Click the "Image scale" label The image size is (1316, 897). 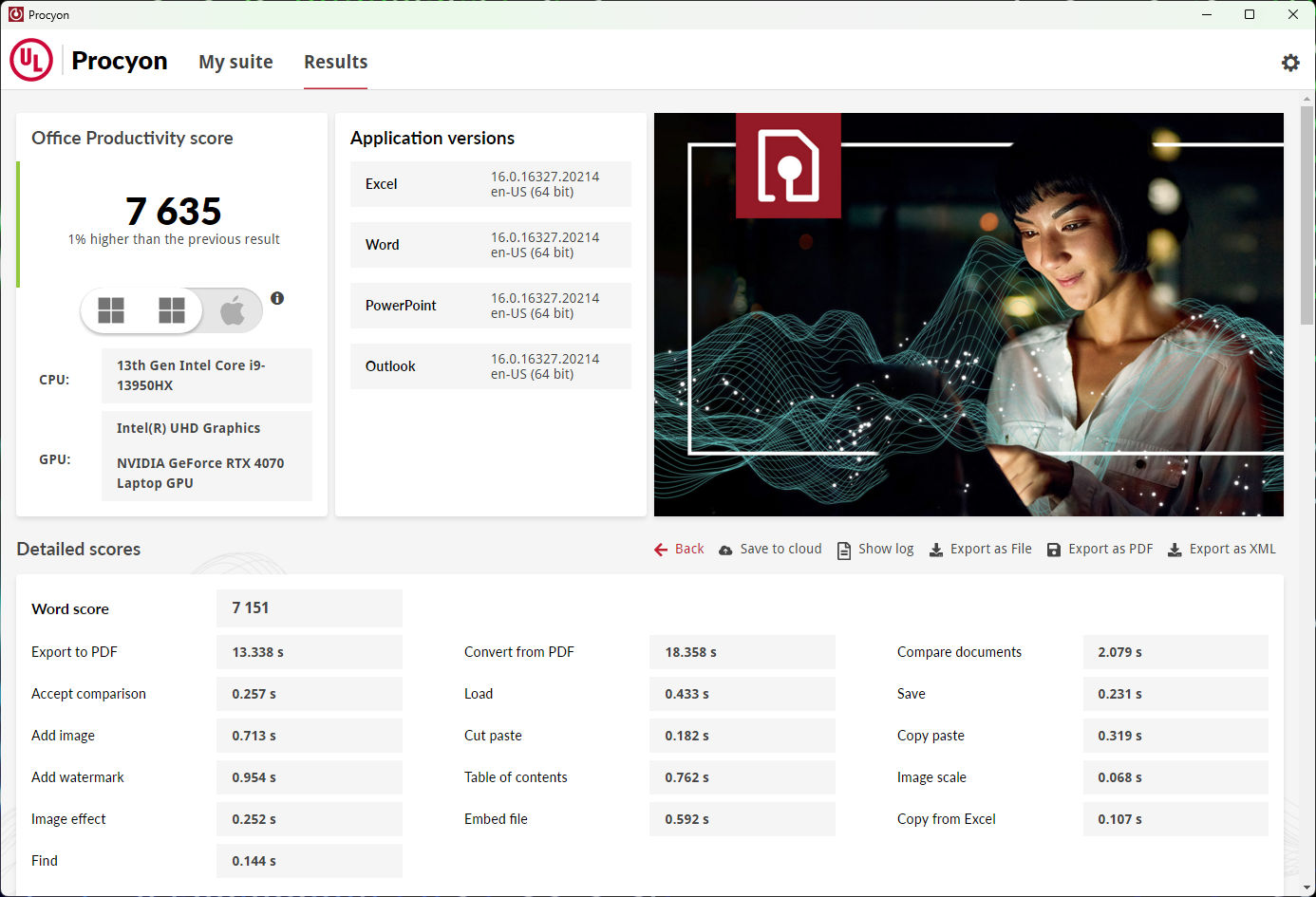(931, 777)
